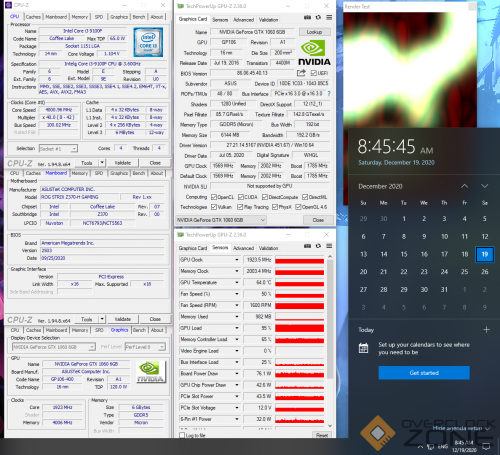Enable the Log to file checkbox
Image resolution: width=500 pixels, height=455 pixels.
coord(182,435)
